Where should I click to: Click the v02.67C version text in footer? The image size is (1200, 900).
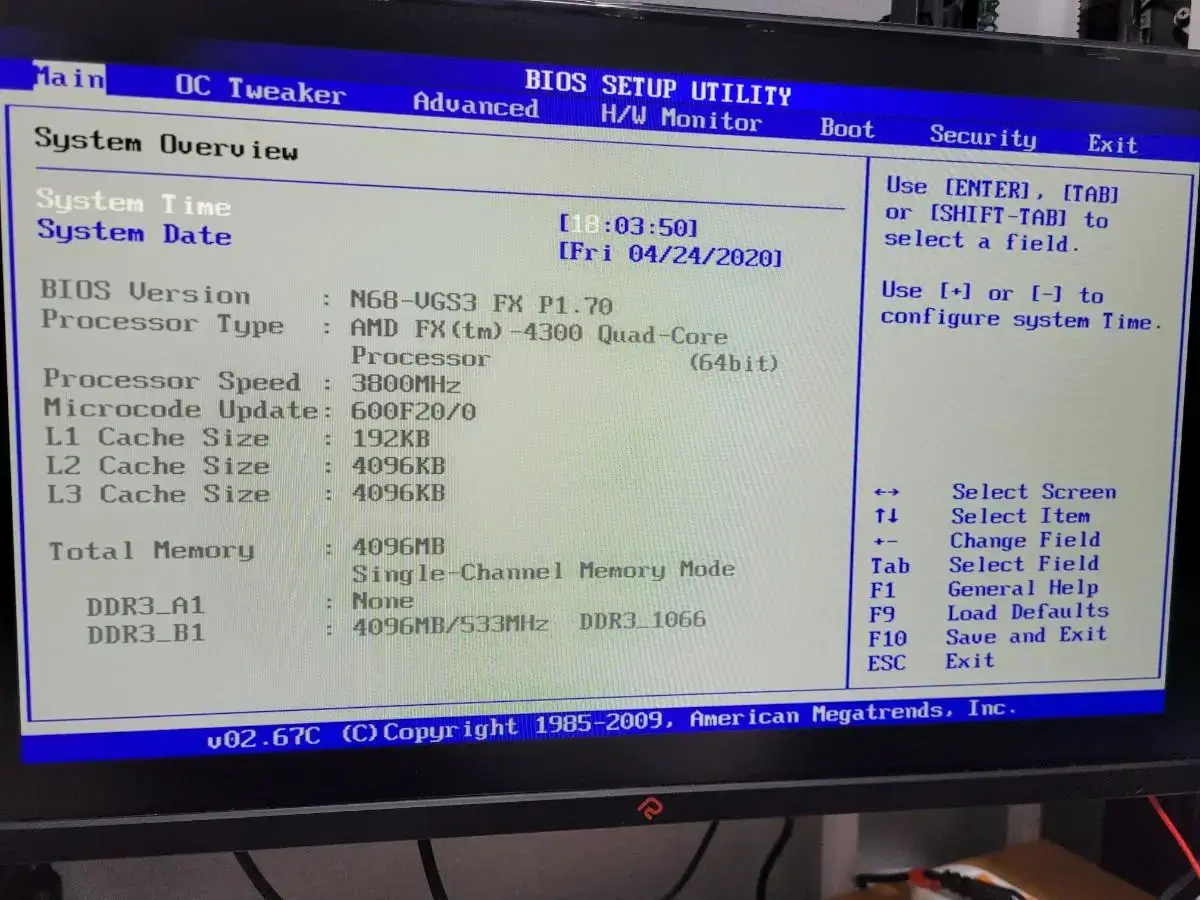(x=263, y=739)
